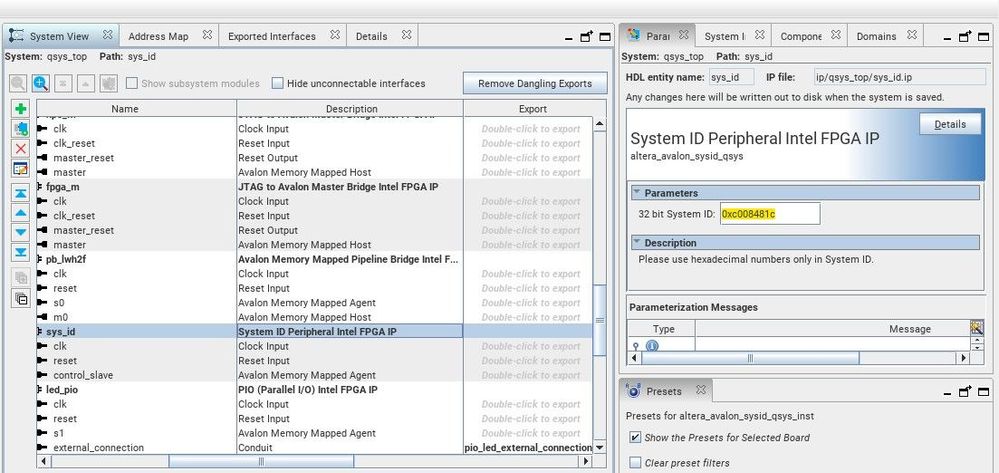This screenshot has height=473, width=999.
Task: Click the wand icon in Parameterization Messages header
Action: pyautogui.click(x=976, y=328)
